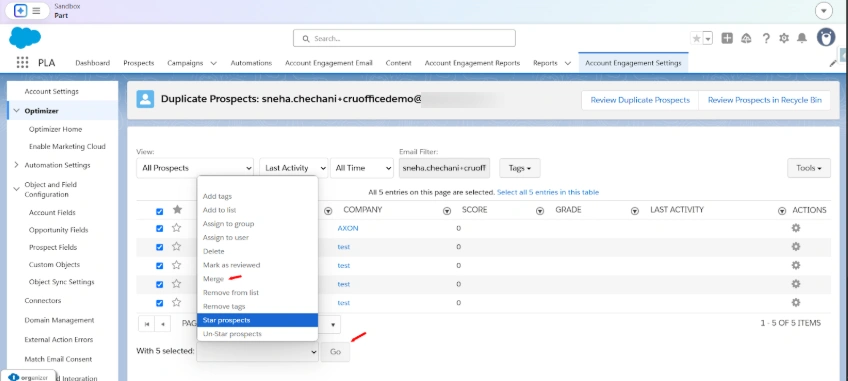Image resolution: width=848 pixels, height=381 pixels.
Task: Open the Reports tab chevron
Action: click(x=567, y=63)
